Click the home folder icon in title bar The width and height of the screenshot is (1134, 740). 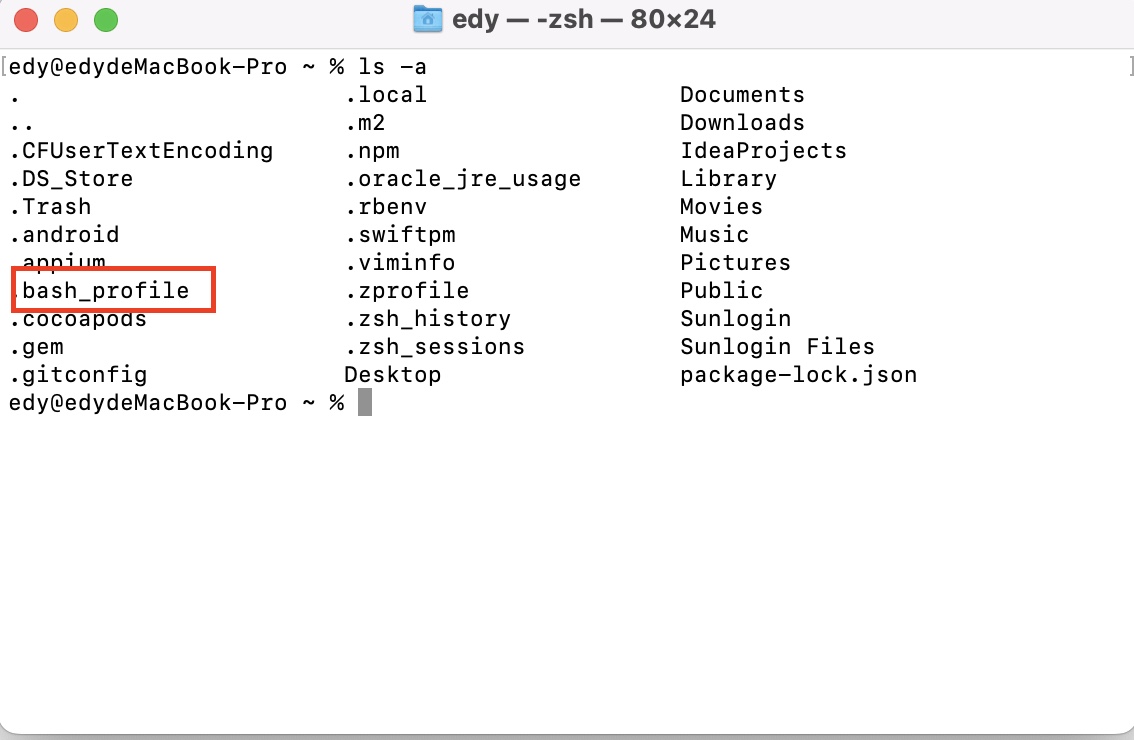point(428,19)
